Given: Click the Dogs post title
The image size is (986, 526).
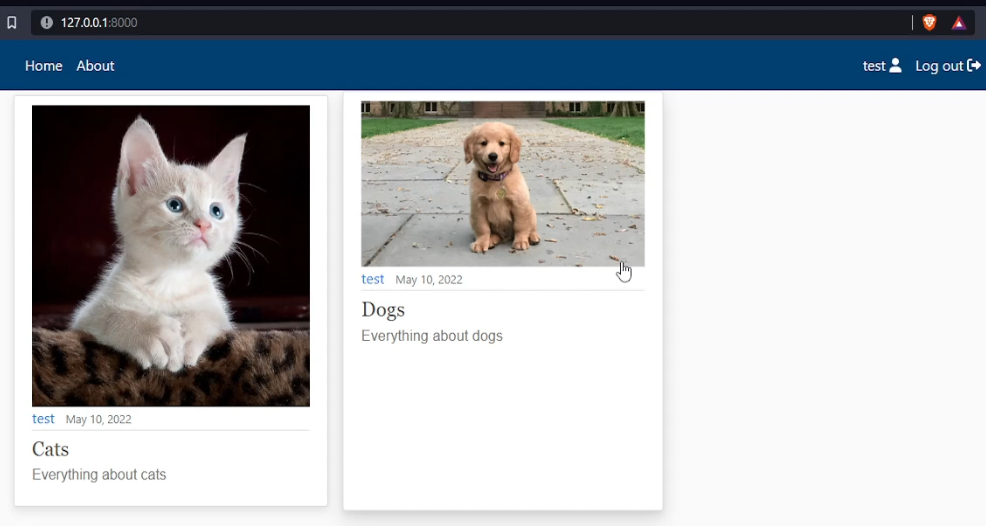Looking at the screenshot, I should point(383,310).
